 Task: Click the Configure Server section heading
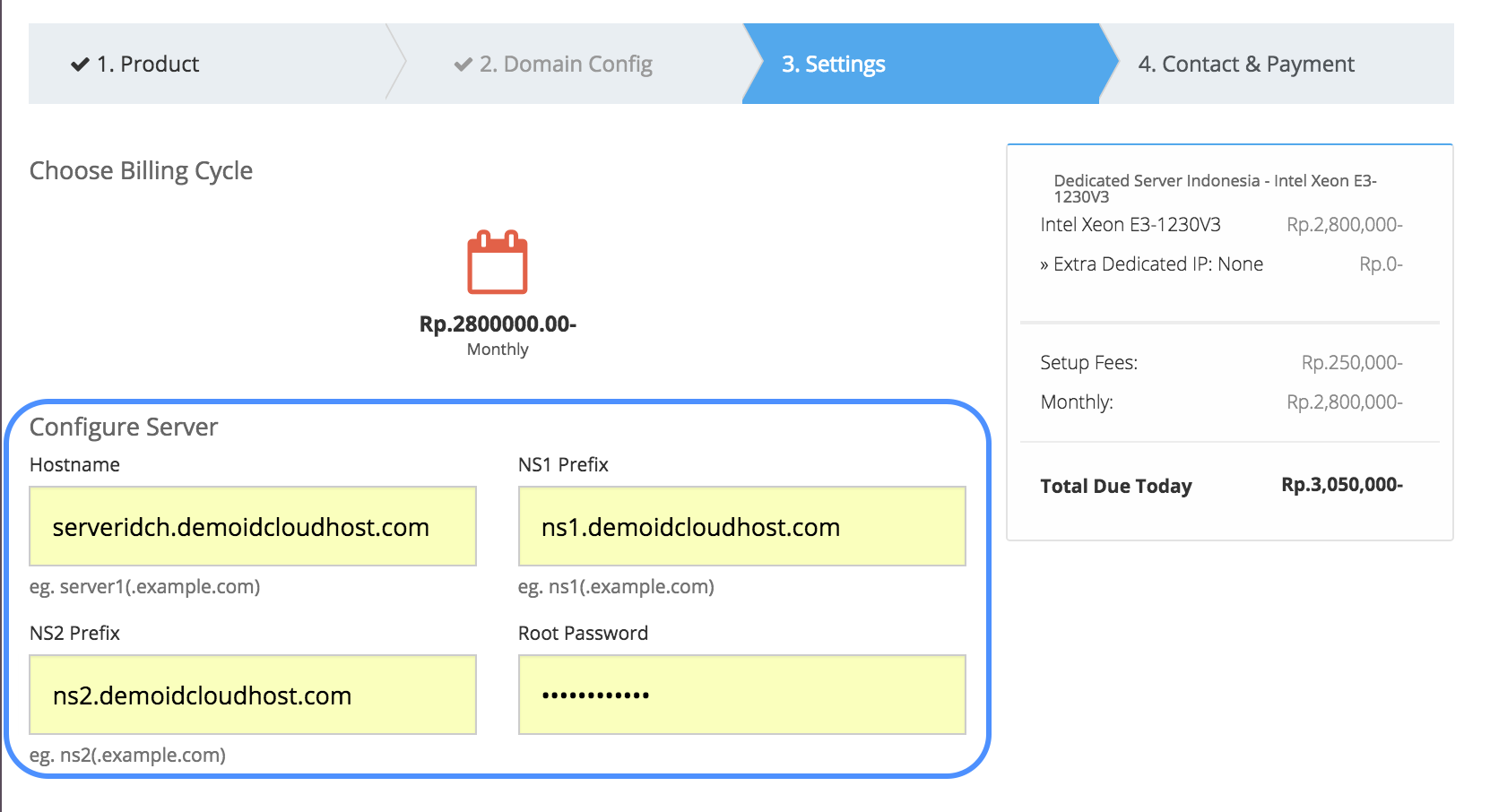[x=123, y=427]
